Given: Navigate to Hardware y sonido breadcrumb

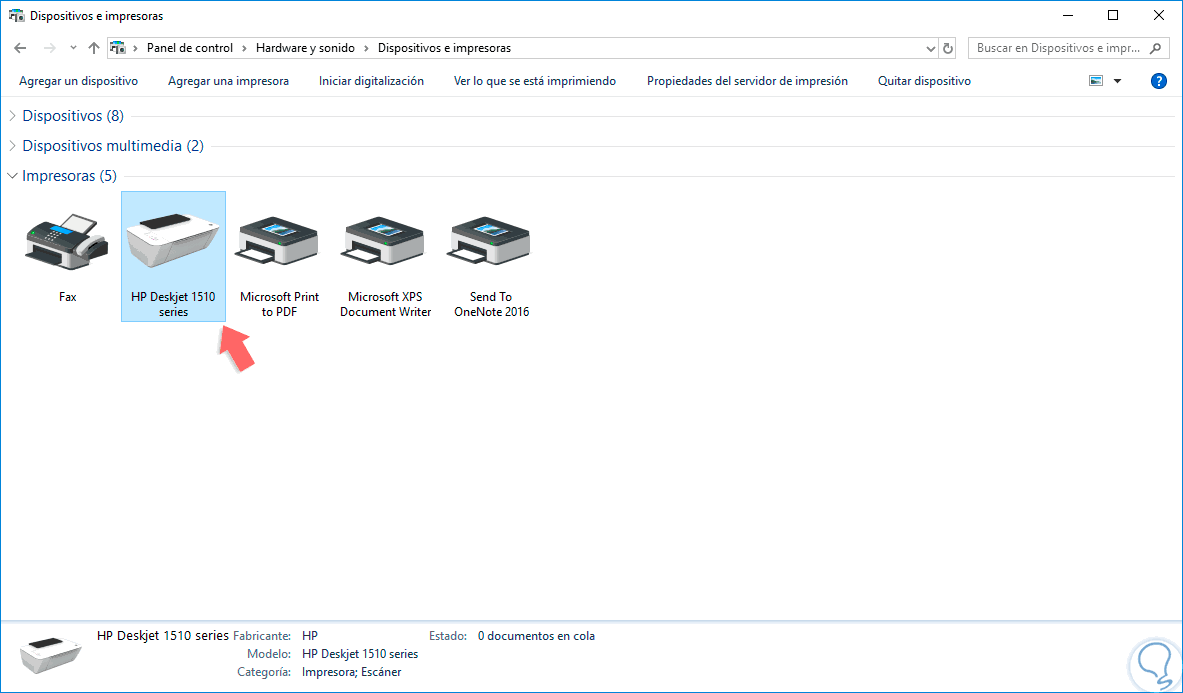Looking at the screenshot, I should [305, 48].
